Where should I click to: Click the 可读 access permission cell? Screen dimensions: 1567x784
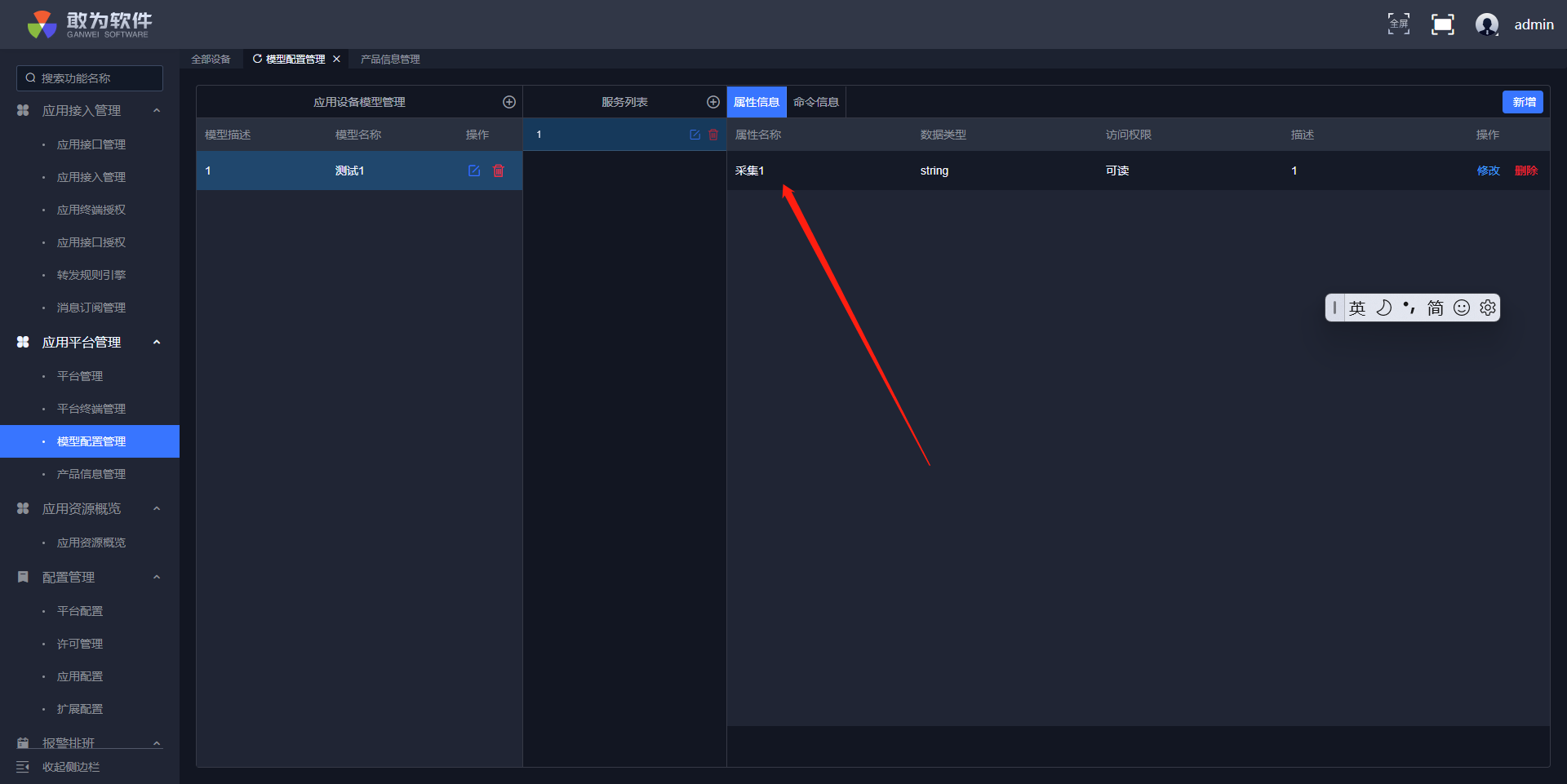[1117, 171]
